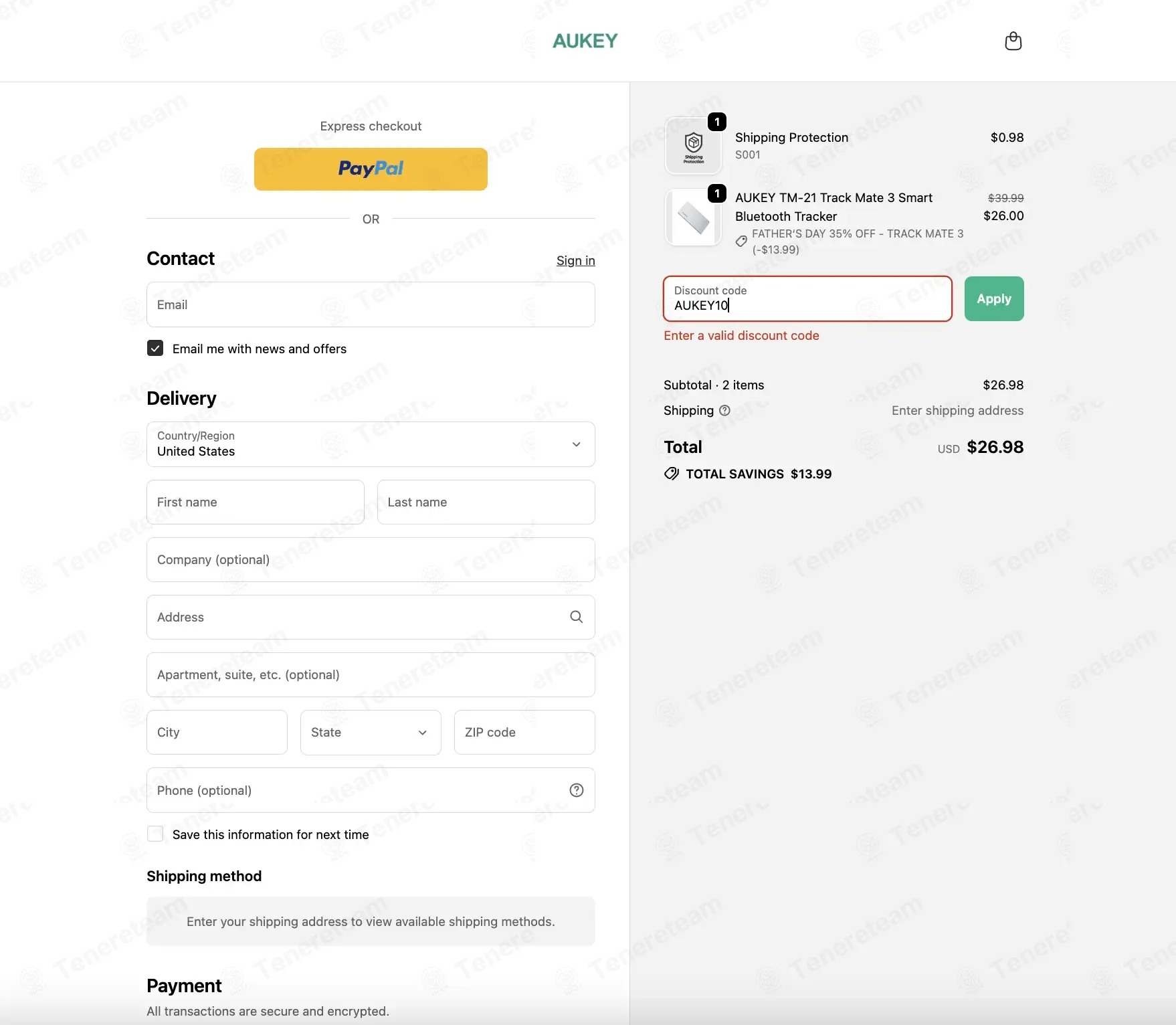Click the address search magnifier icon
The image size is (1176, 1025).
coord(576,617)
